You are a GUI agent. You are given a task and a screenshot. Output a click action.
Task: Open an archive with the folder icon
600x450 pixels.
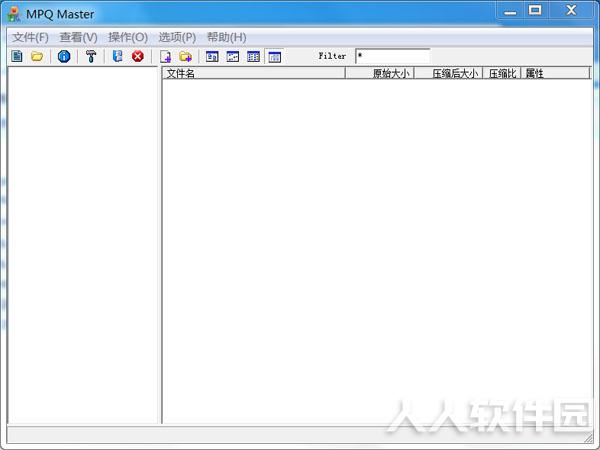tap(37, 56)
